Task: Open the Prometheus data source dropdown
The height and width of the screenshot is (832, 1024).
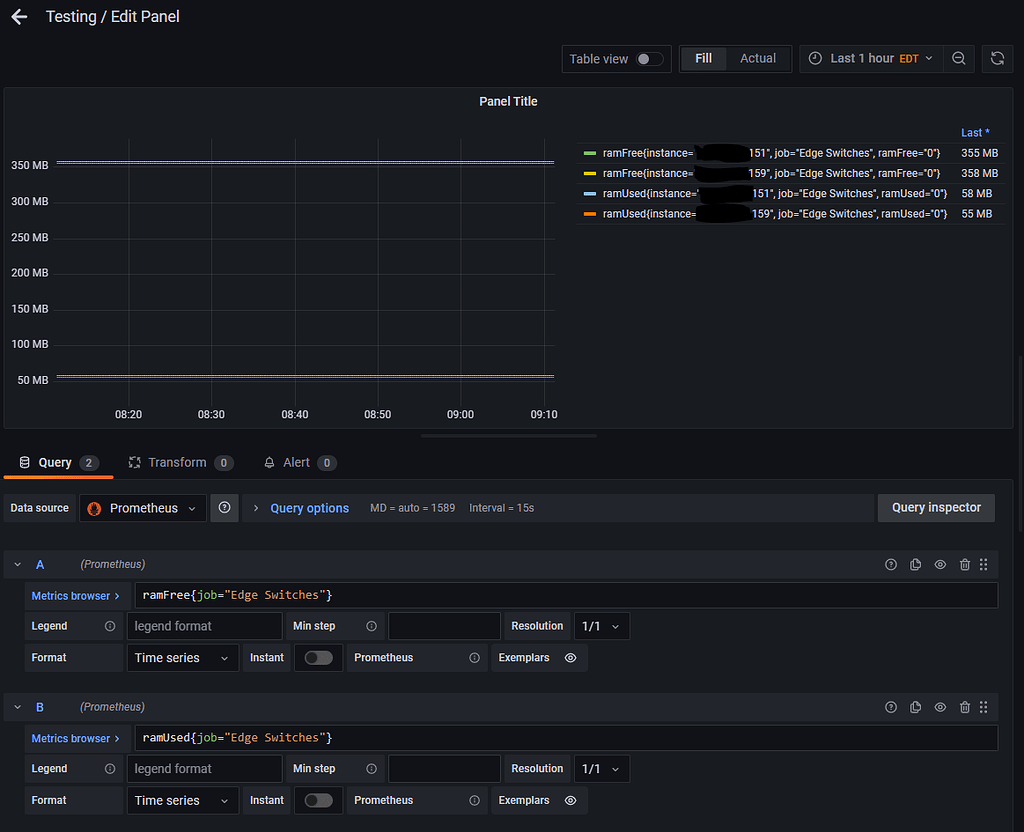Action: (144, 508)
